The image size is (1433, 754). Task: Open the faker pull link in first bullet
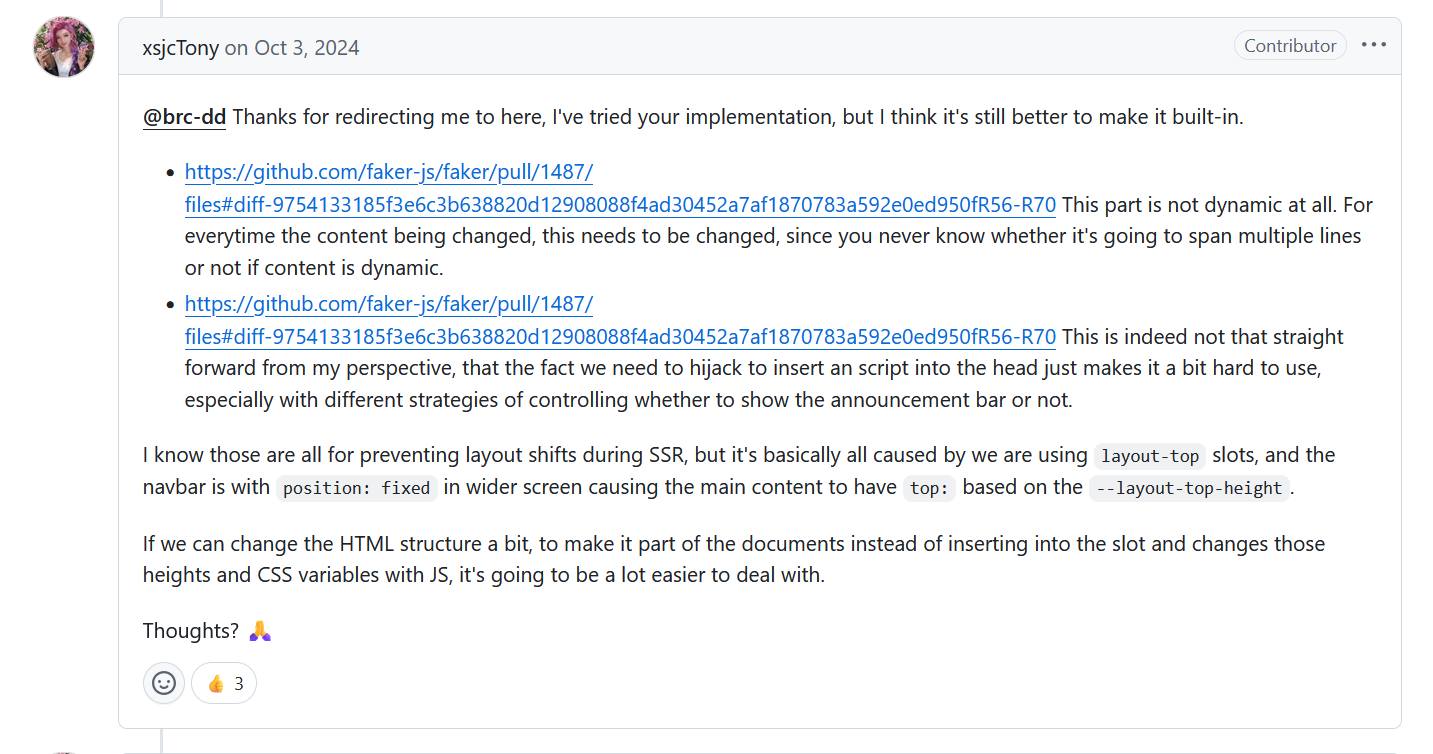coord(620,188)
